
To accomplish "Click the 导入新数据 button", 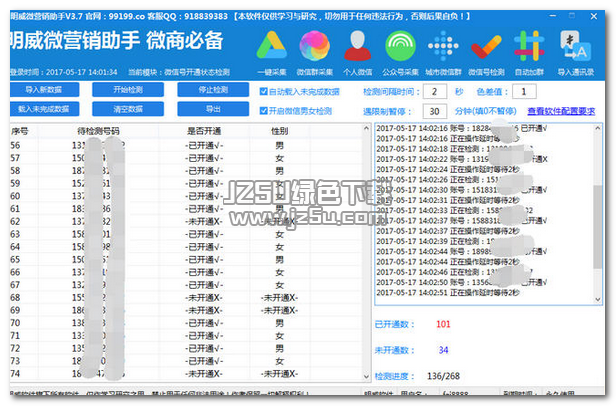I will [44, 90].
